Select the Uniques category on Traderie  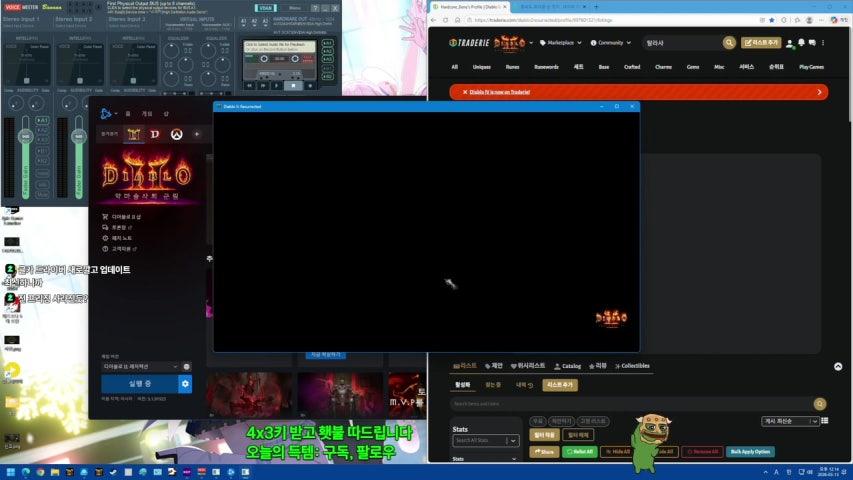pos(481,67)
